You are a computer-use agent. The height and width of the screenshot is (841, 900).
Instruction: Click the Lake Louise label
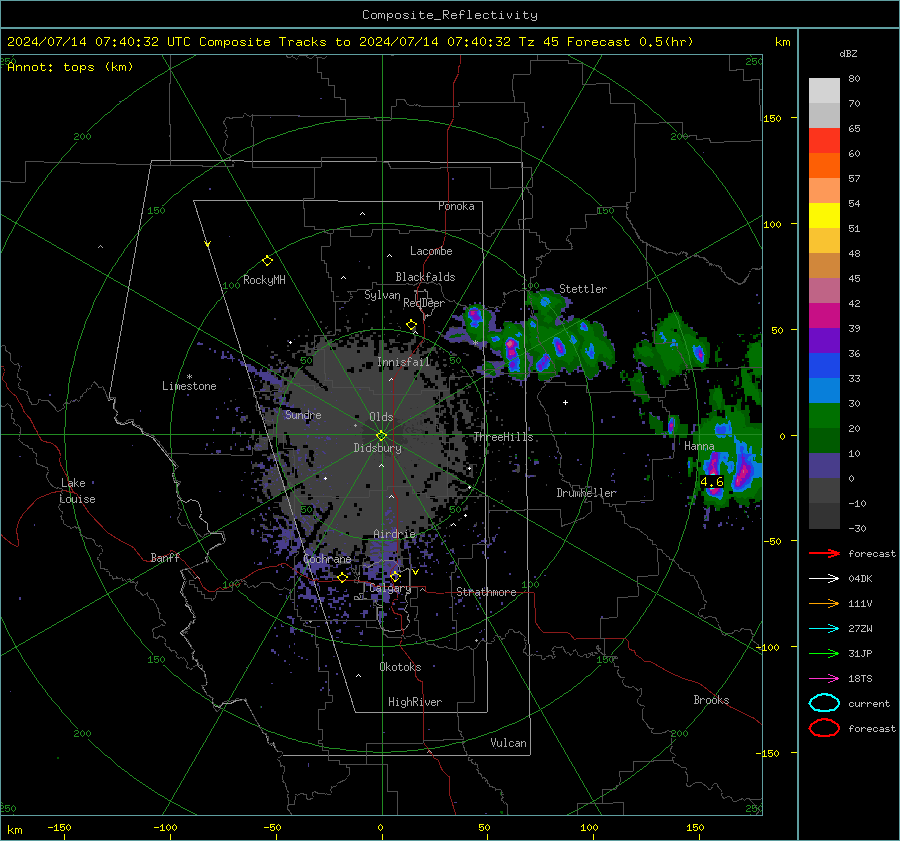coord(77,491)
